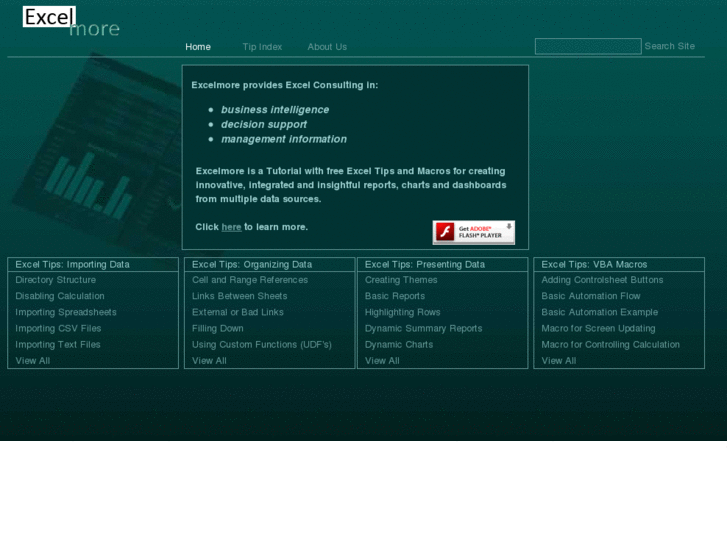Click the Search Site button
The image size is (727, 545).
click(670, 46)
